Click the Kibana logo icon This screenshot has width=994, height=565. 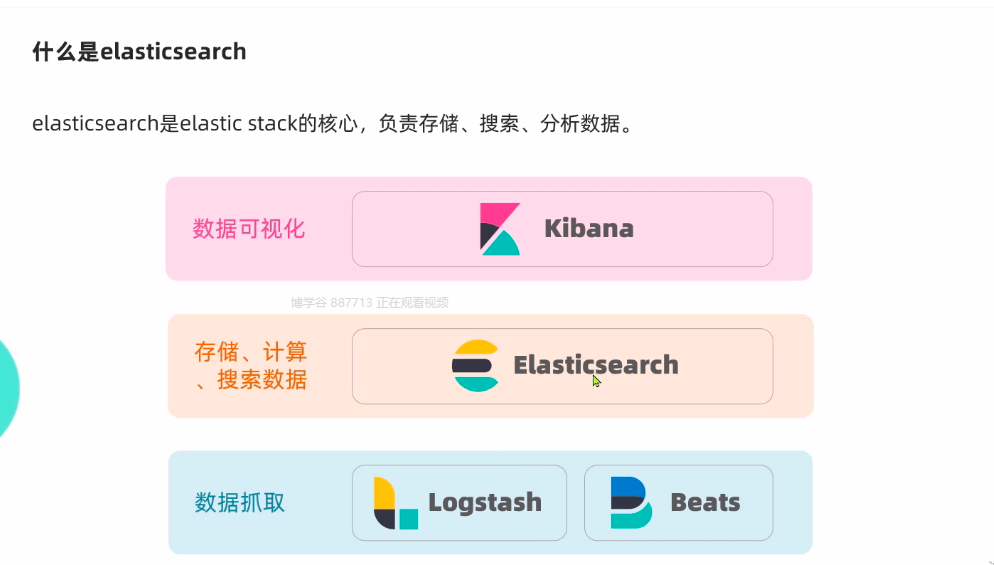click(x=500, y=229)
